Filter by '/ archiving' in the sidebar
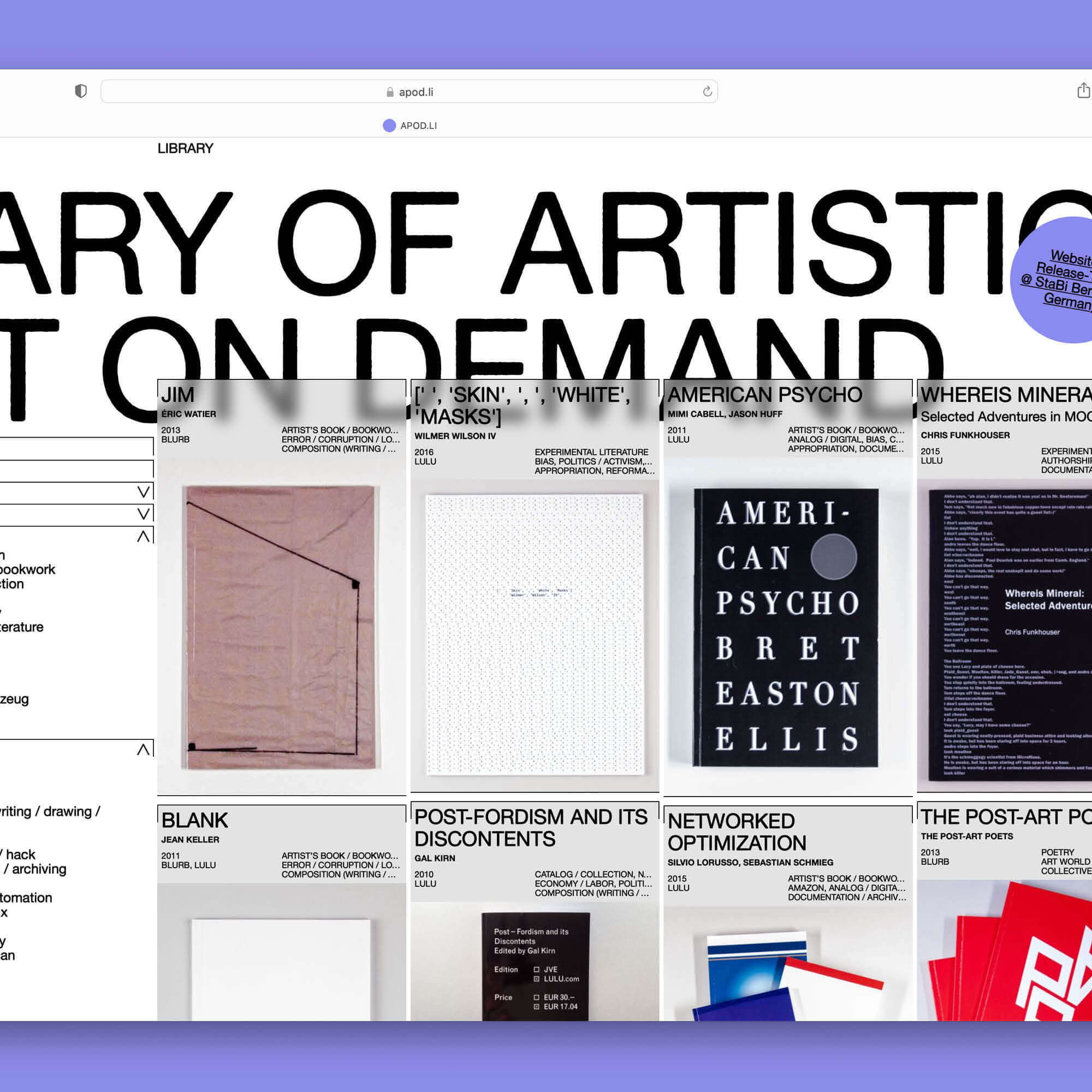Viewport: 1092px width, 1092px height. (x=35, y=869)
